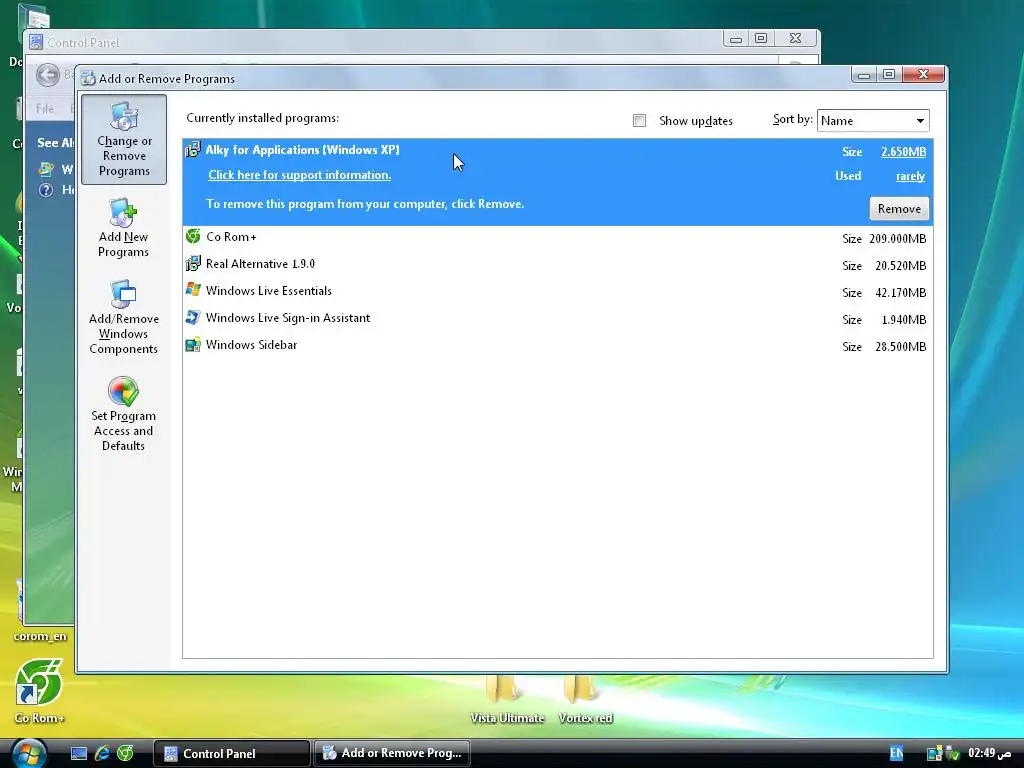Click the Windows Sidebar list icon
1024x768 pixels.
click(x=193, y=345)
